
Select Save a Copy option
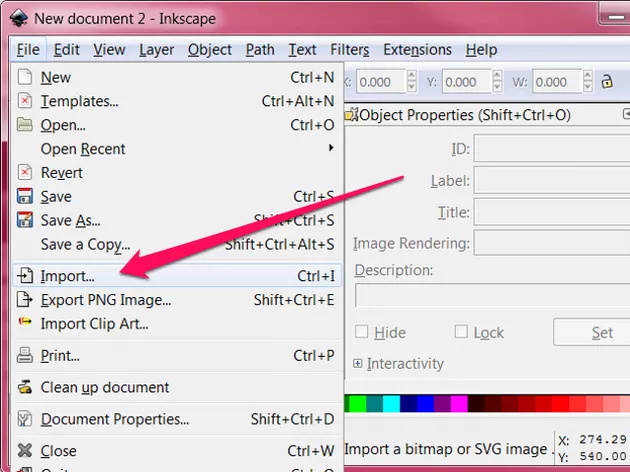pos(85,244)
